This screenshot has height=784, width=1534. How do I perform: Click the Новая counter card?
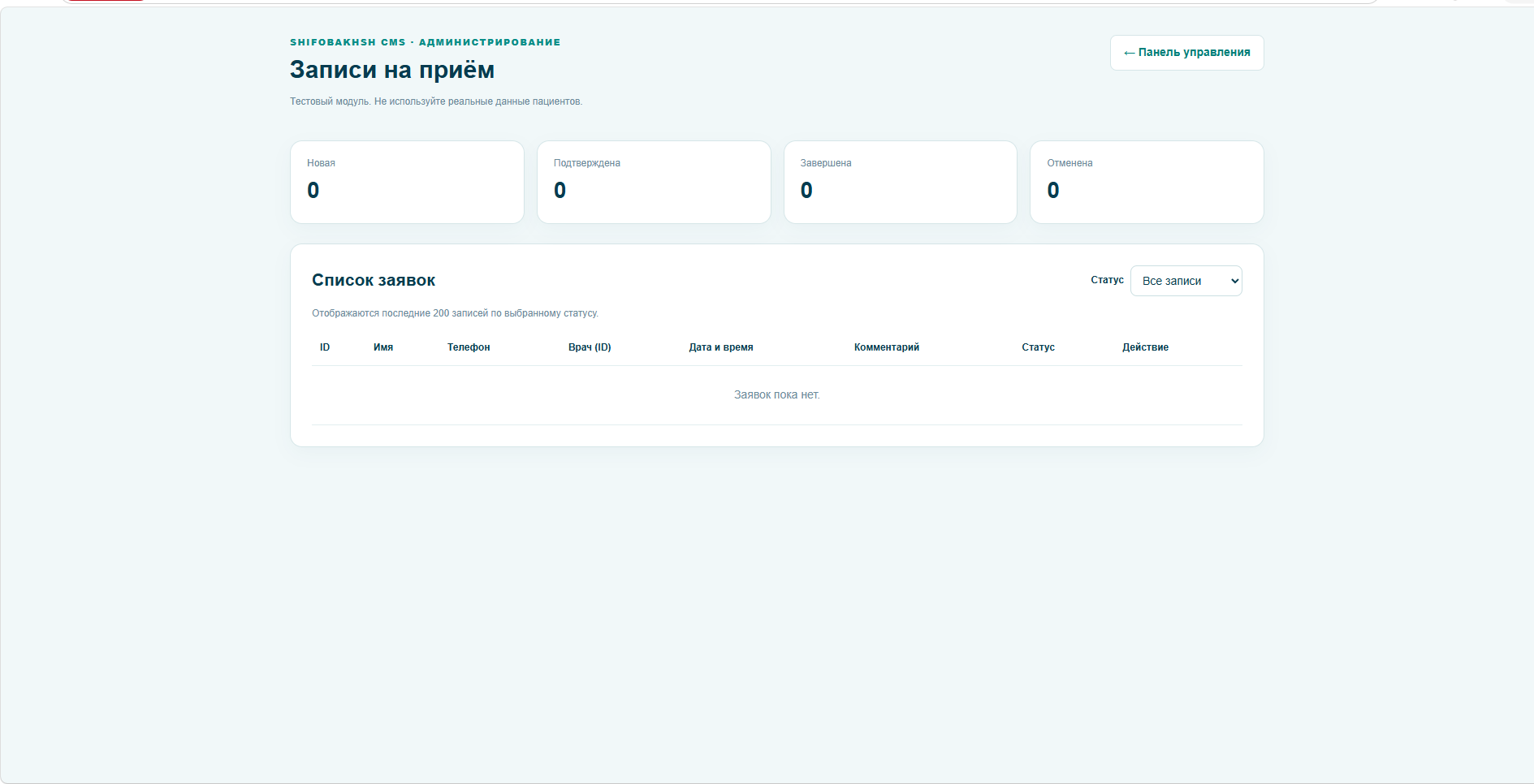pyautogui.click(x=407, y=182)
